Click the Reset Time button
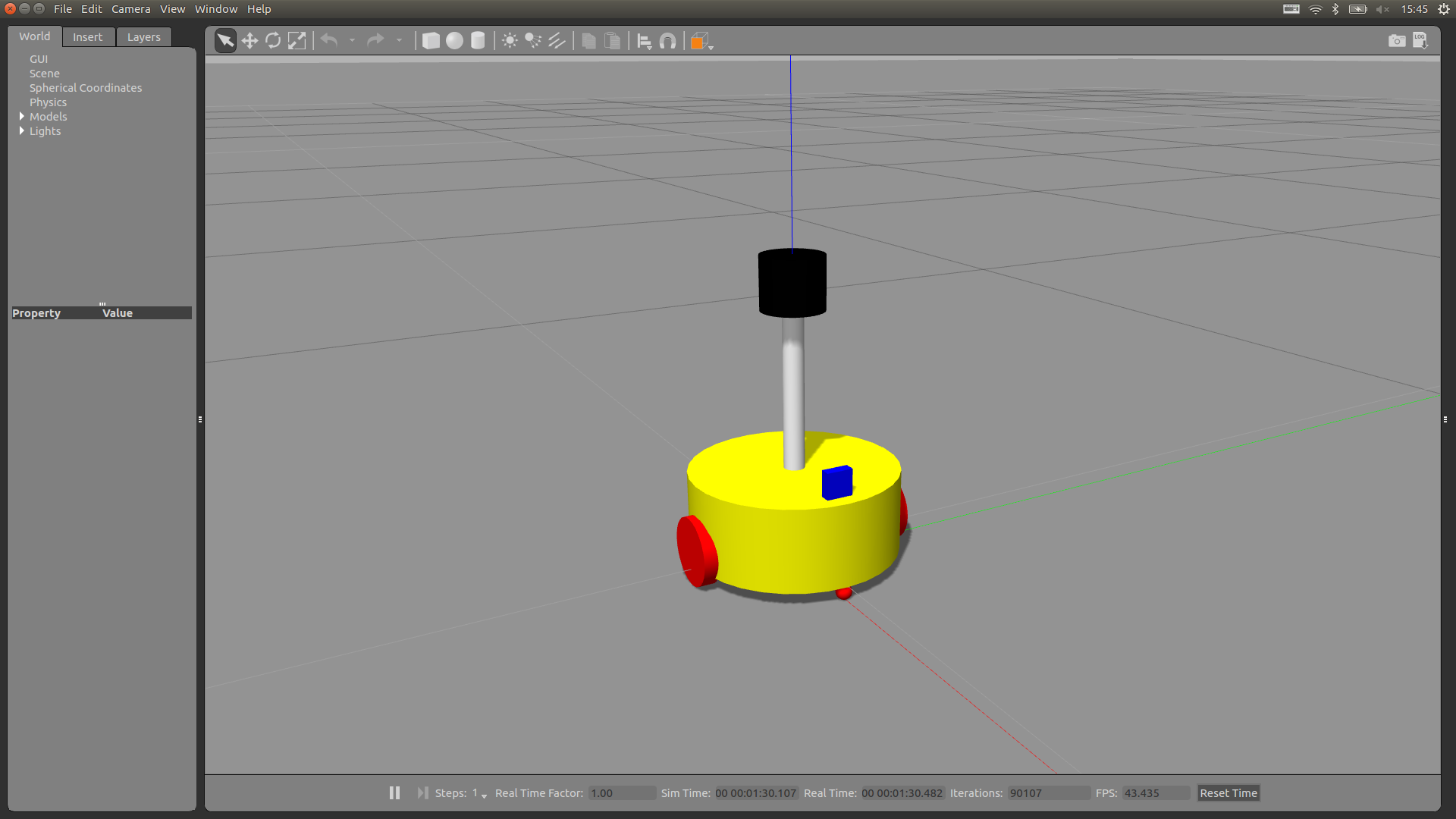 1228,792
